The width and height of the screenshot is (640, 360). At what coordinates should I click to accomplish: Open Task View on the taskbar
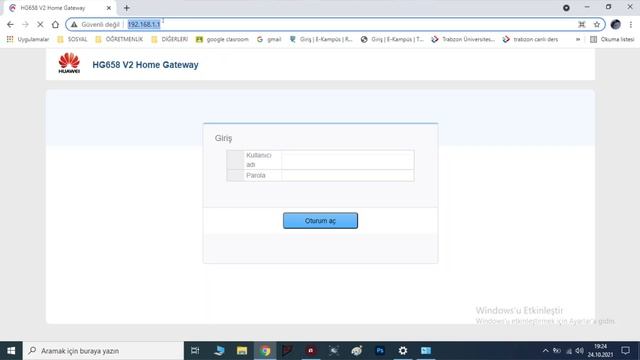coord(195,351)
